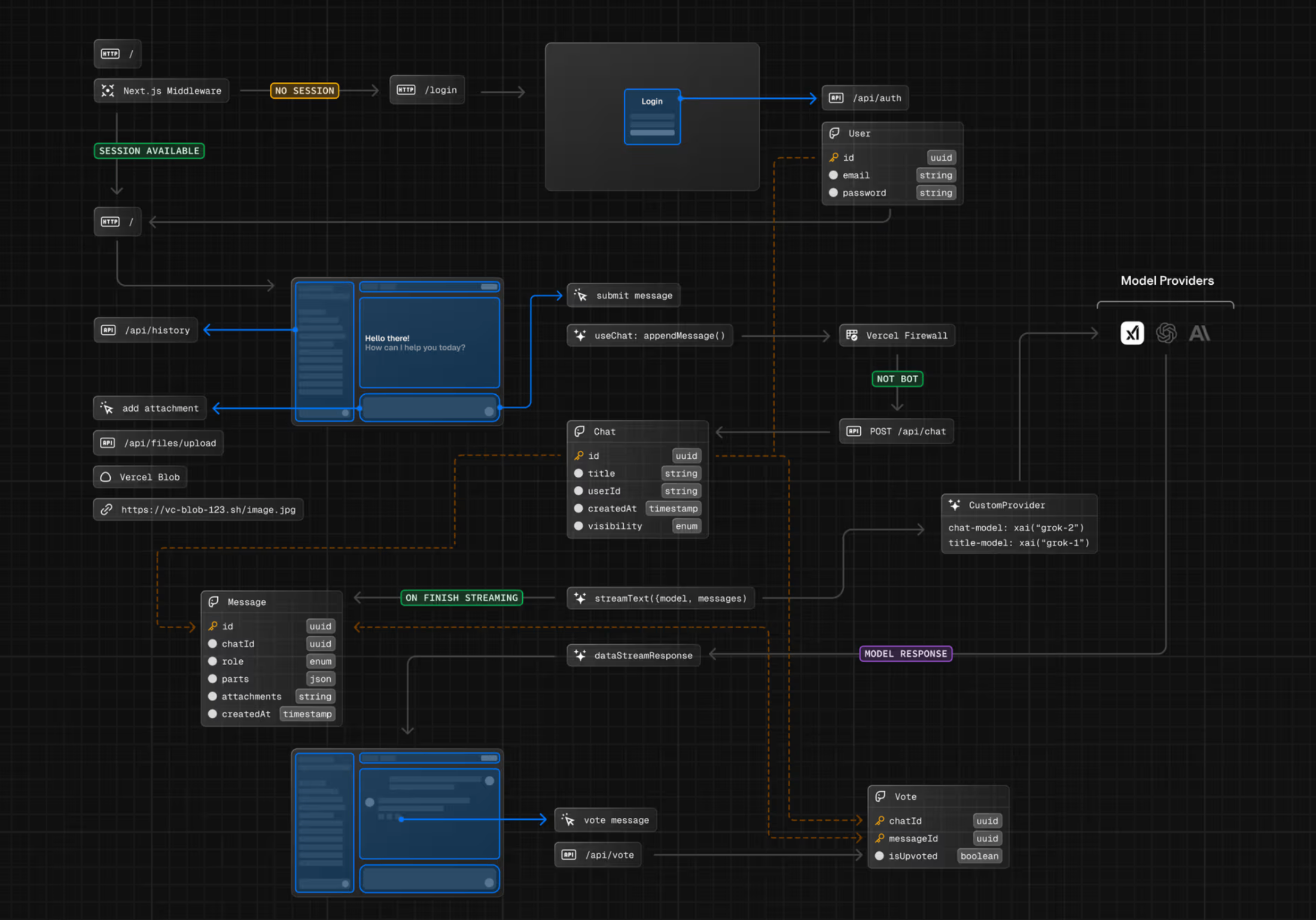This screenshot has height=920, width=1316.
Task: Click the uuid type tag of Chat id
Action: (686, 456)
